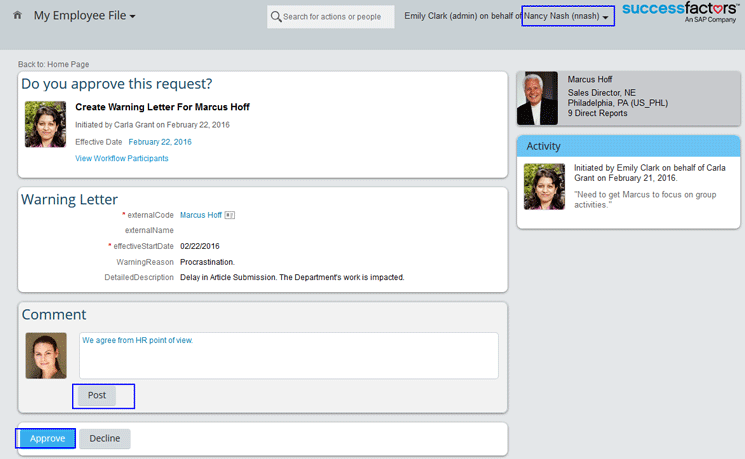Screen dimensions: 745x459
Task: Click the commenter avatar in Comment section
Action: tap(45, 355)
